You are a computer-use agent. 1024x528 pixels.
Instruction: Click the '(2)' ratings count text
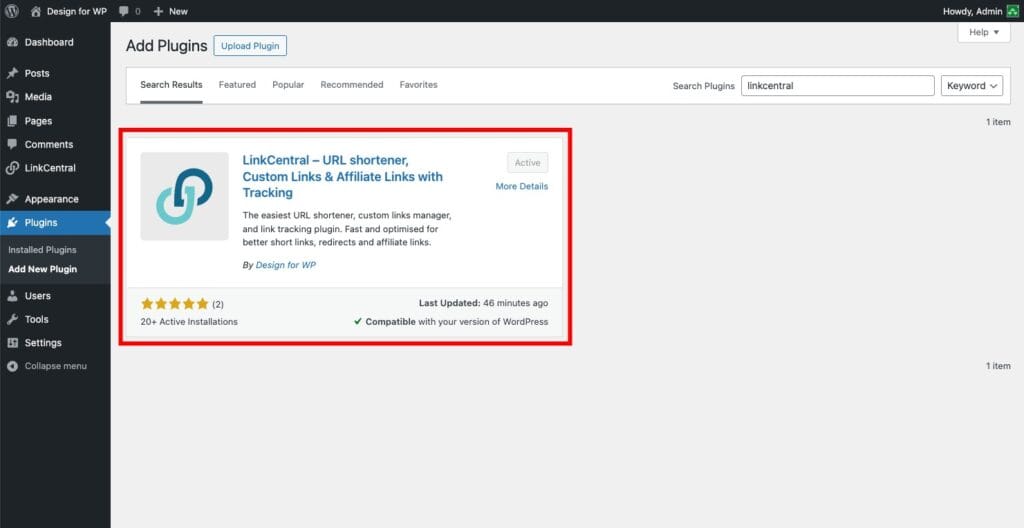[218, 305]
